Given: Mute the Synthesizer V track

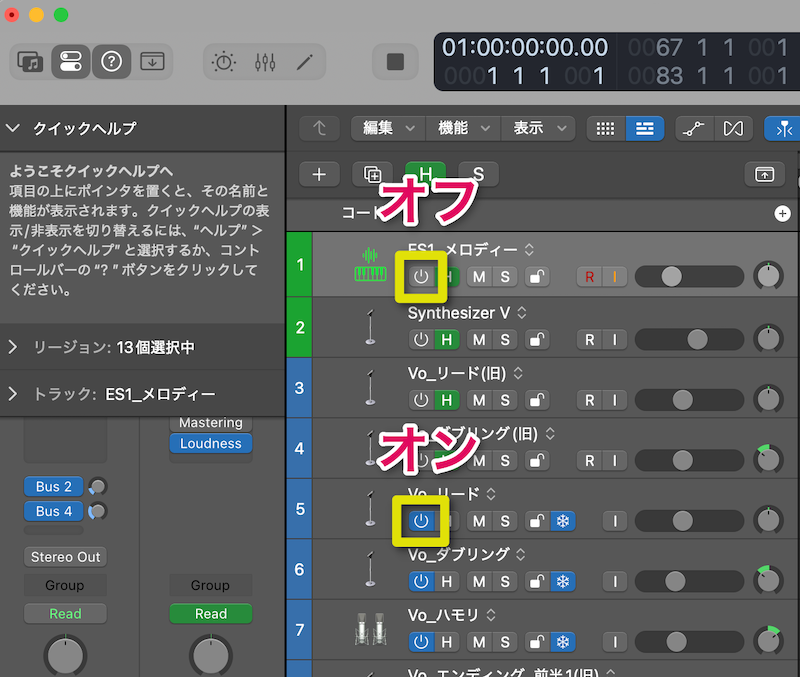Looking at the screenshot, I should (x=478, y=340).
